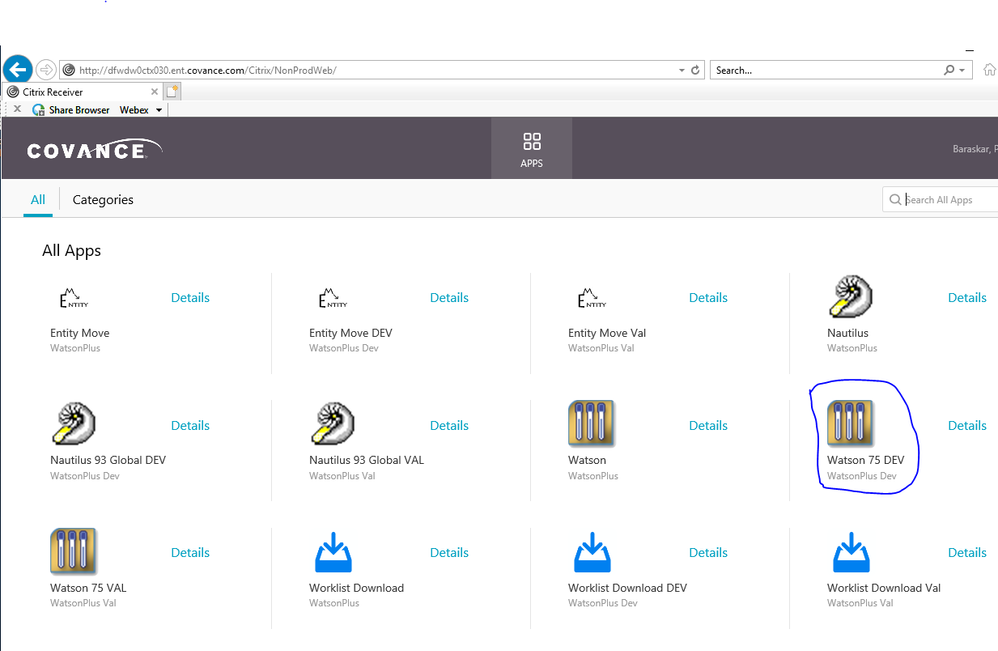Launch Watson 75 VAL app icon
Viewport: 998px width, 651px height.
74,552
